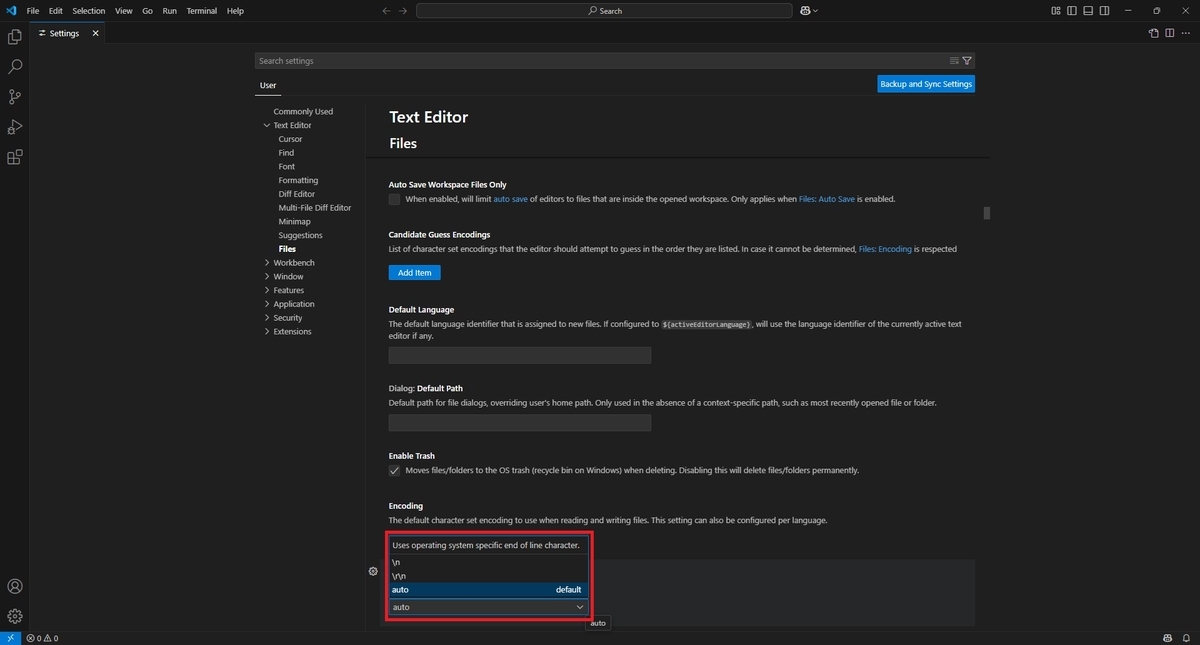
Task: Click Backup and Sync Settings button
Action: point(926,84)
